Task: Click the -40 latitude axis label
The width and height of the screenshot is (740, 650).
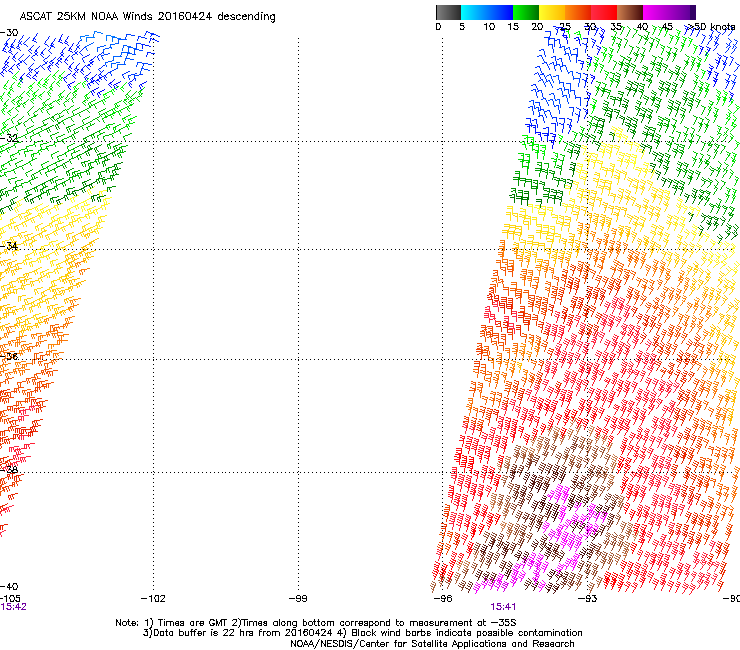Action: 9,587
